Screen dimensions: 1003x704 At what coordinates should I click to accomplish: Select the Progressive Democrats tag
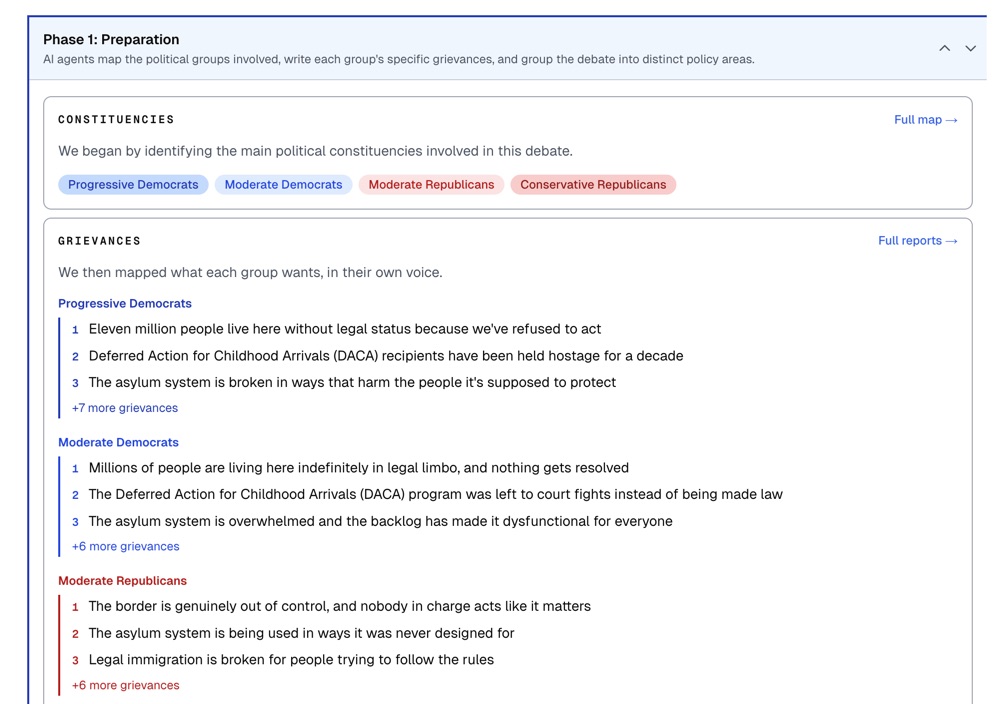(x=133, y=185)
